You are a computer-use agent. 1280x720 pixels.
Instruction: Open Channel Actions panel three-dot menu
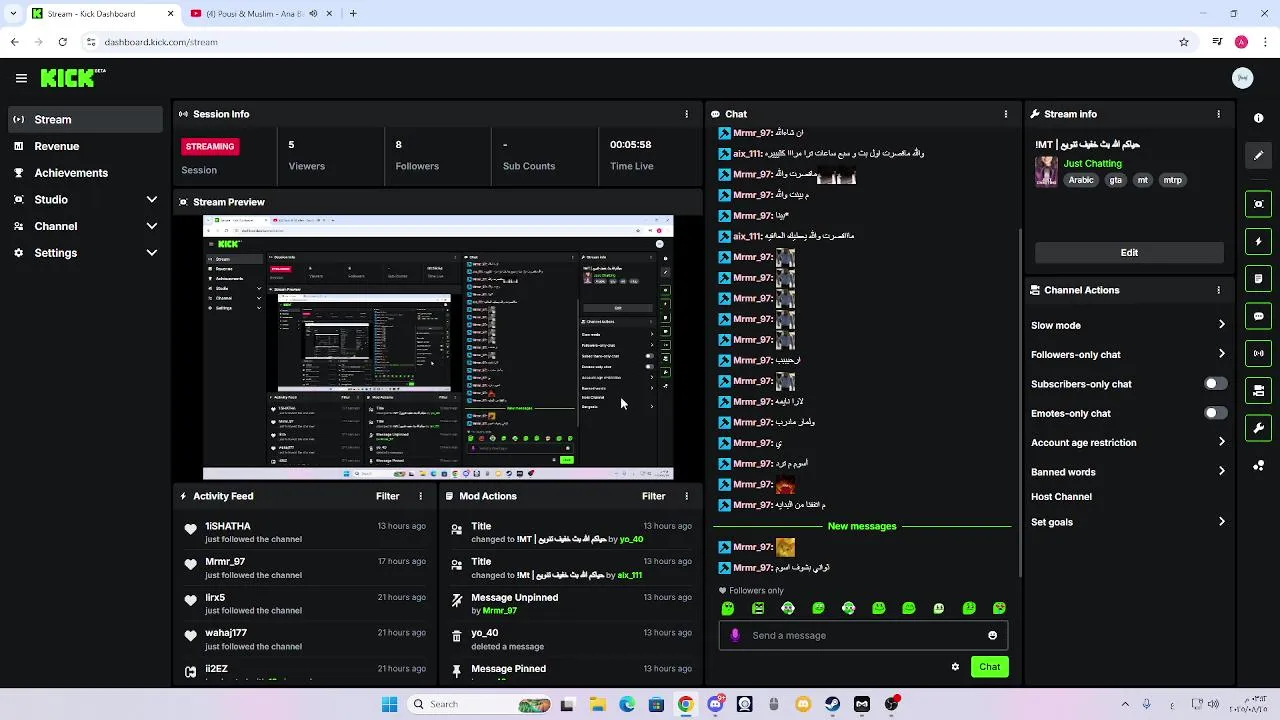pyautogui.click(x=1218, y=290)
